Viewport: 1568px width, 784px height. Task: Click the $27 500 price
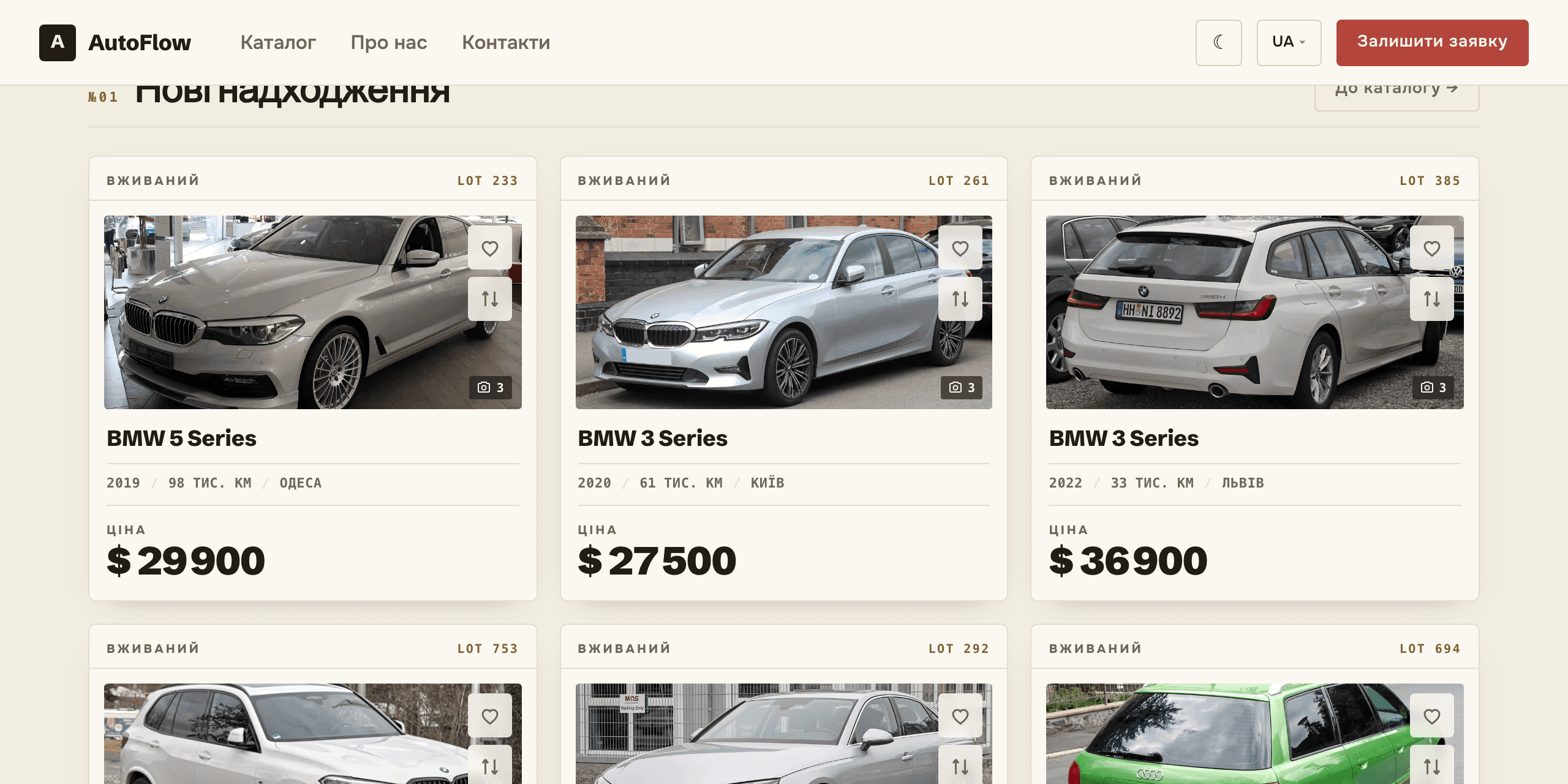point(657,561)
